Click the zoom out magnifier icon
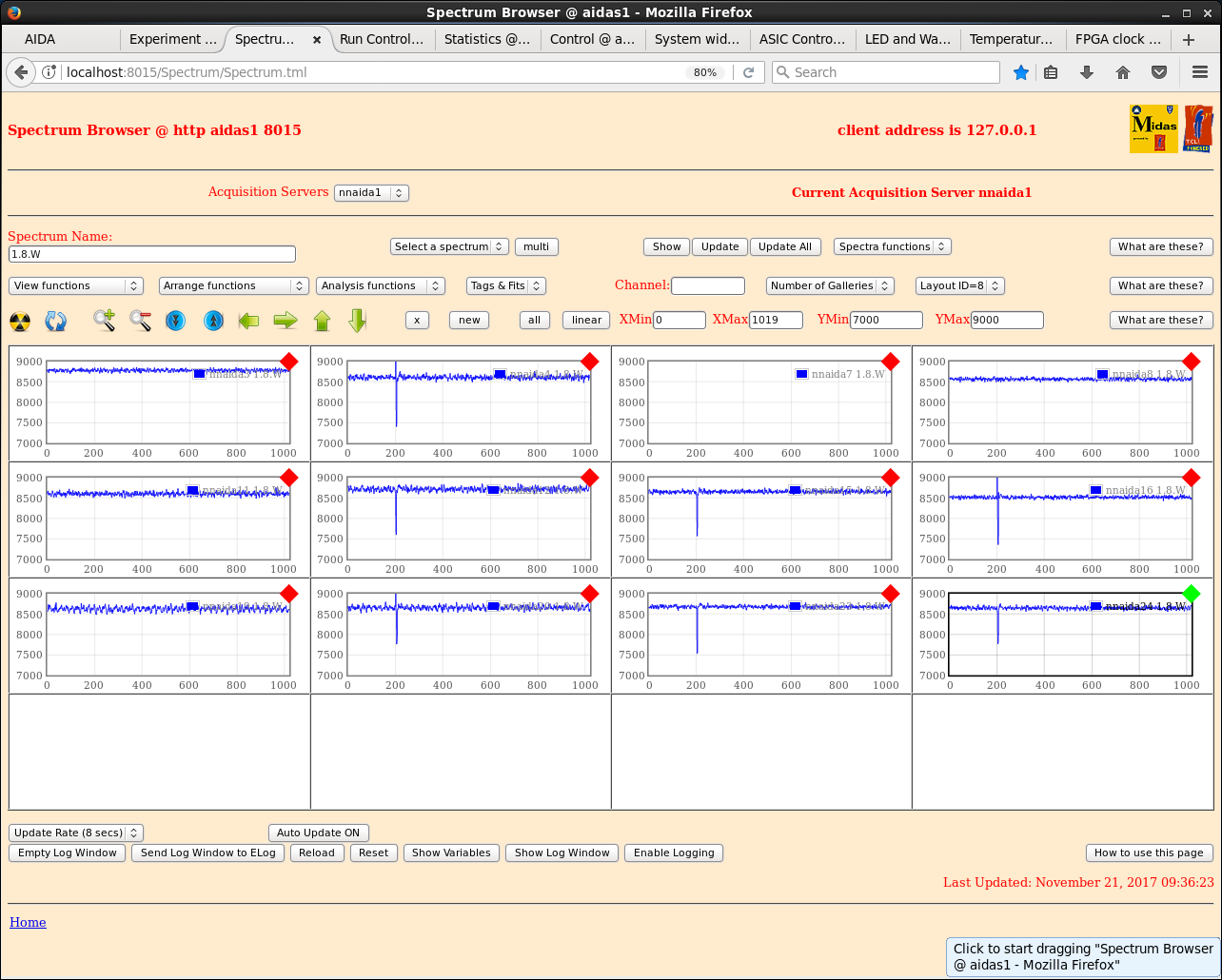The height and width of the screenshot is (980, 1222). (140, 321)
